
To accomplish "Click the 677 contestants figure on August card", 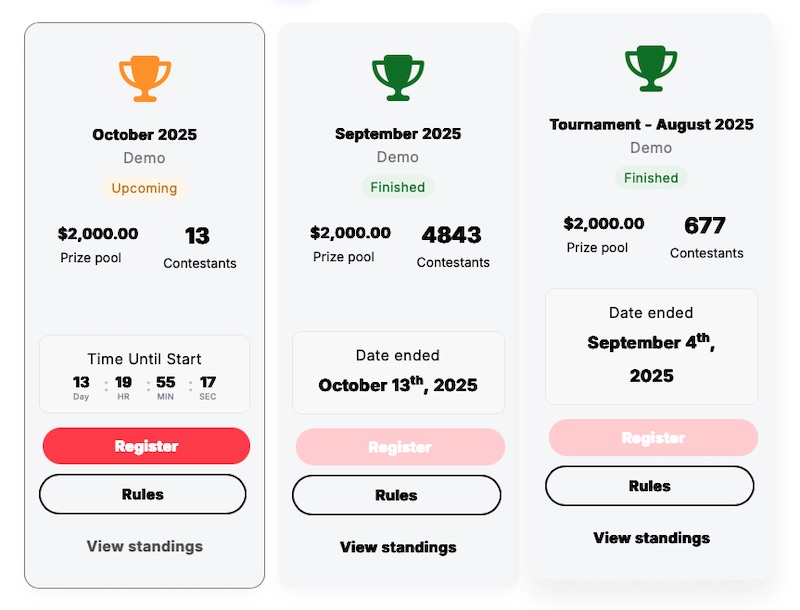I will (706, 226).
